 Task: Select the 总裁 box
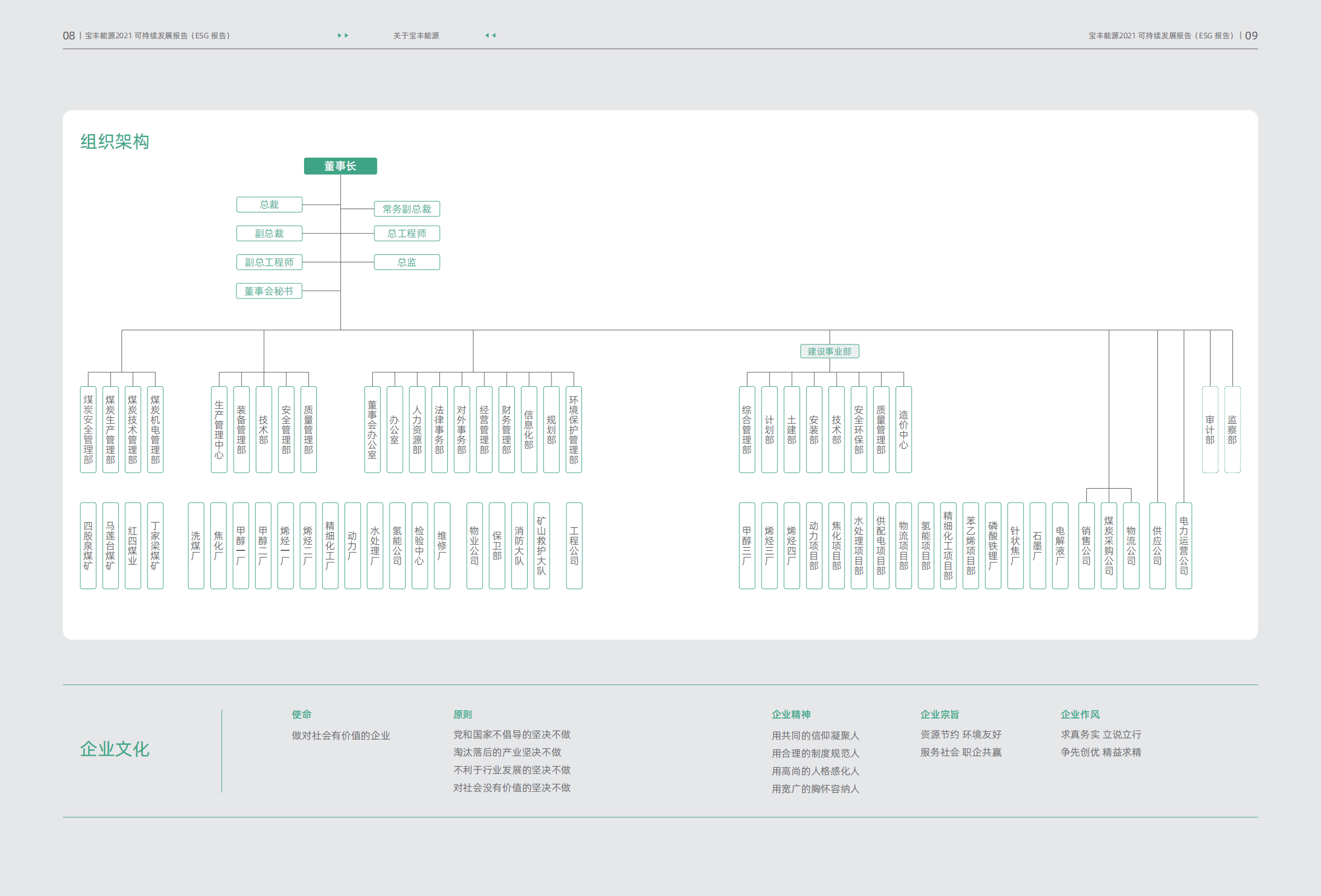[269, 205]
